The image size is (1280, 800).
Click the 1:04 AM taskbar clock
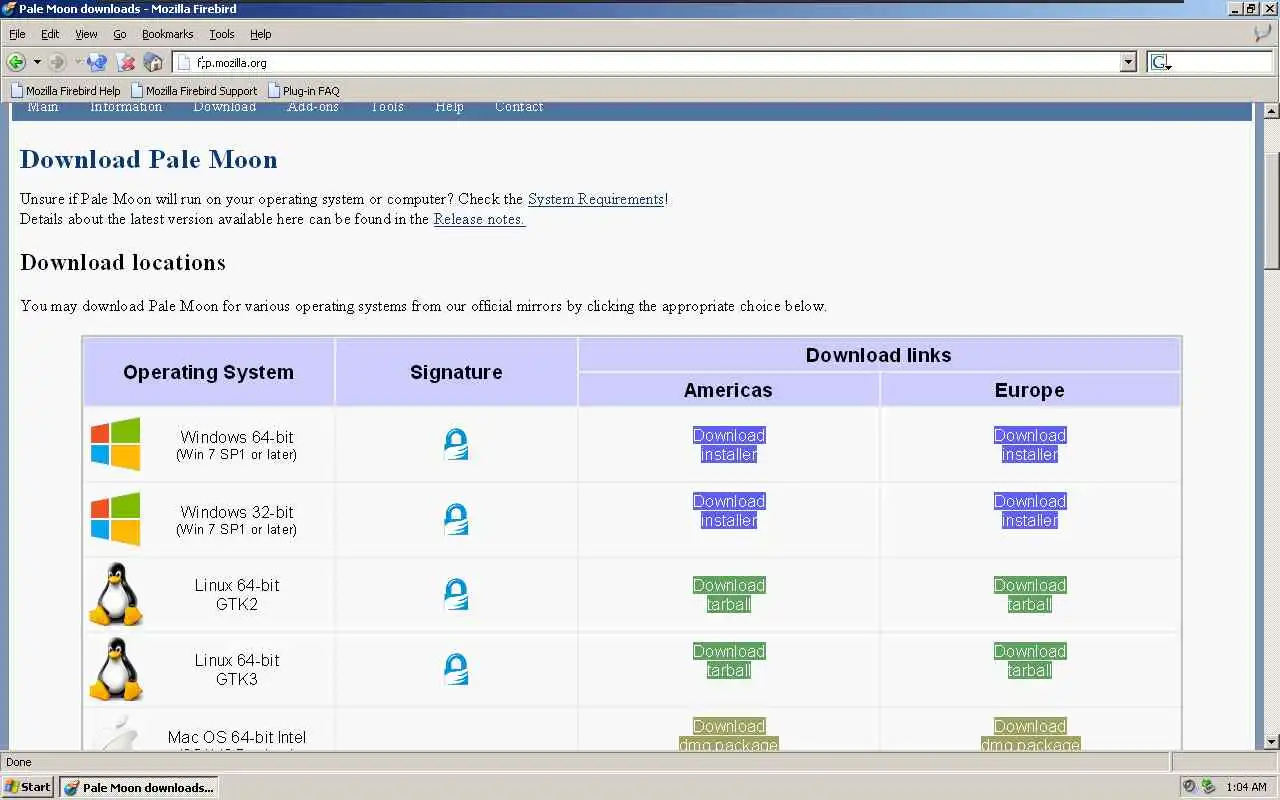click(1246, 787)
